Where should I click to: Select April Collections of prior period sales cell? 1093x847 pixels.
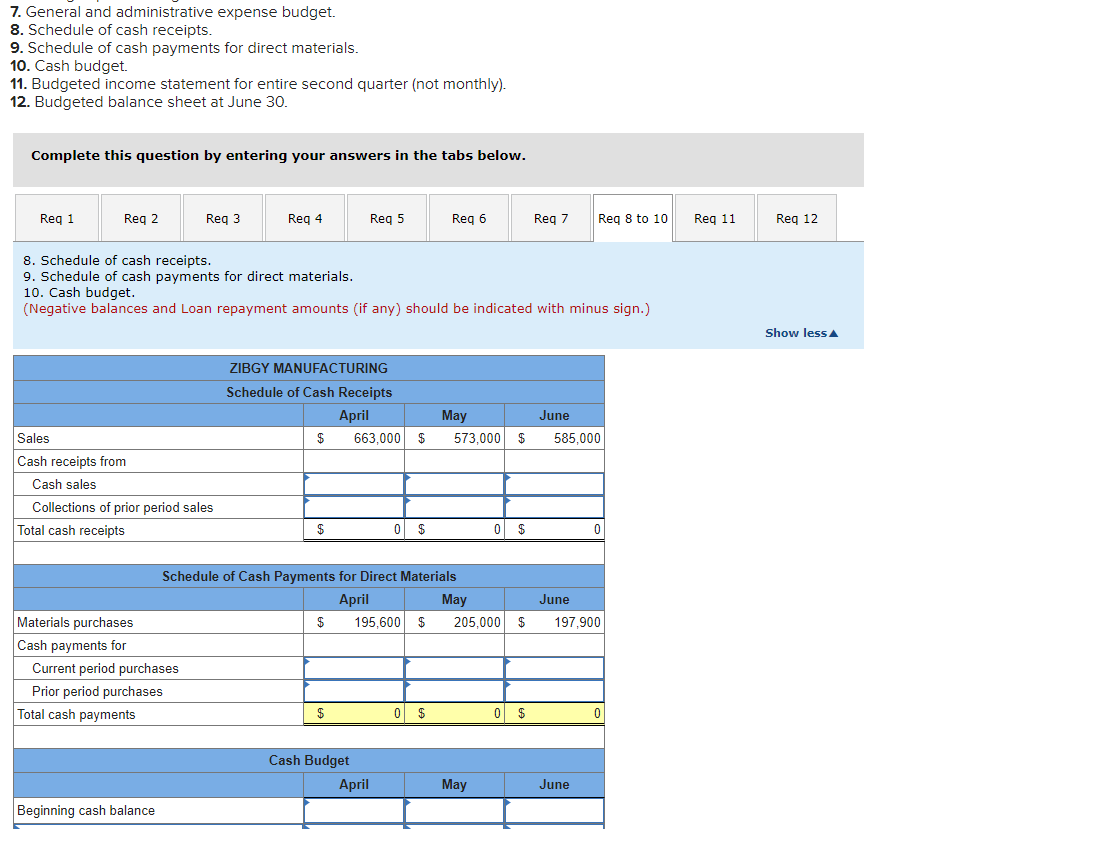354,507
